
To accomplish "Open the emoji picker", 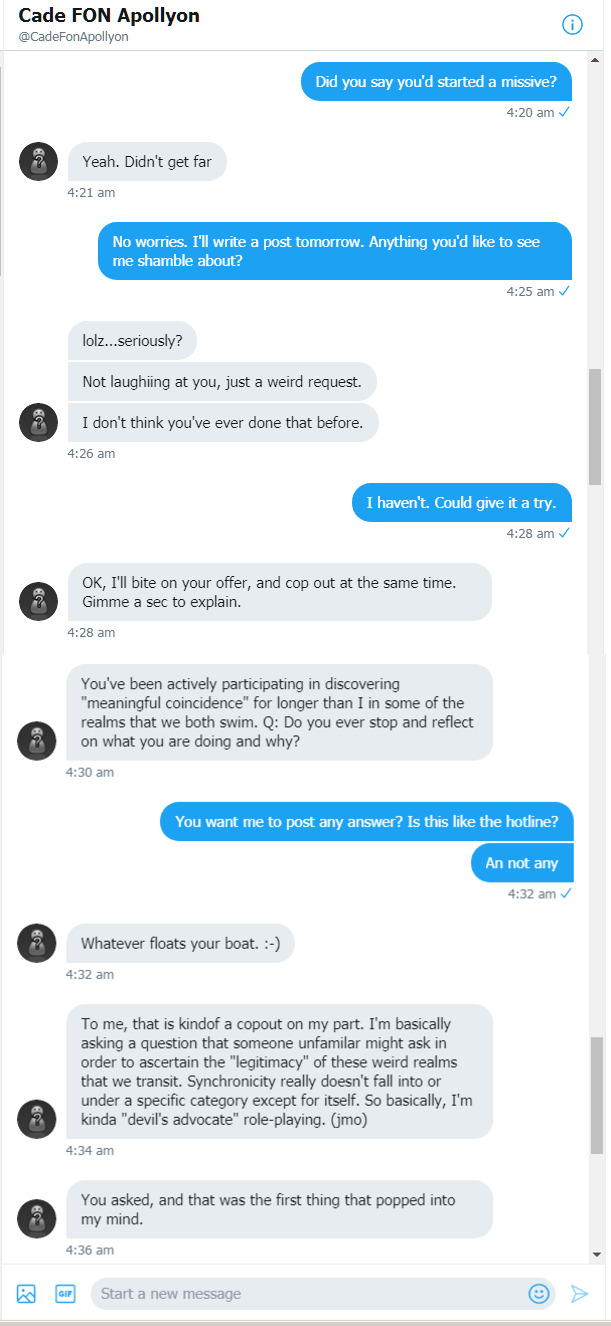I will coord(538,1293).
